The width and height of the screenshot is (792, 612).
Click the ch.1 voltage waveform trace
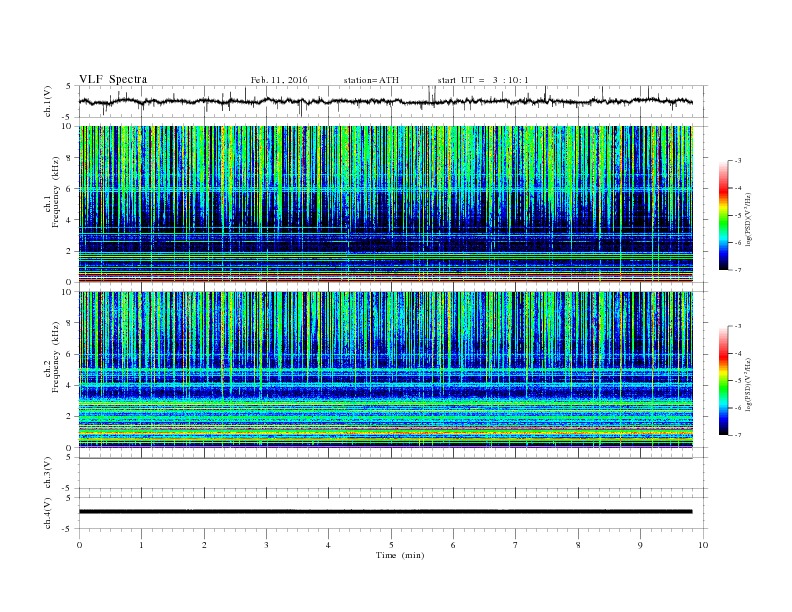point(385,101)
